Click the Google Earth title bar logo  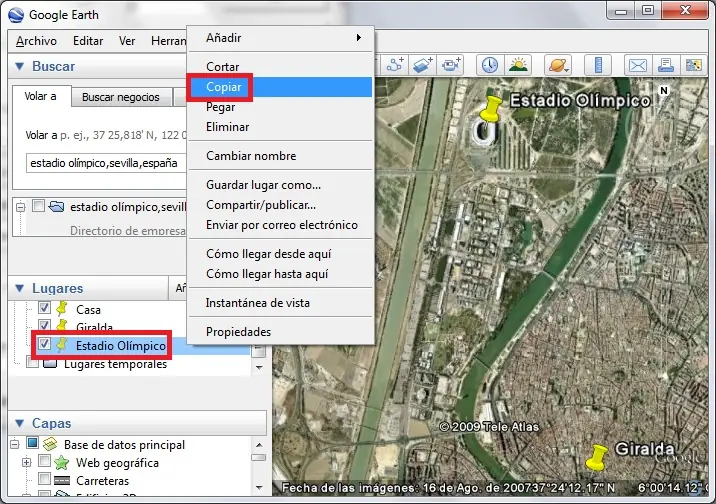pos(16,15)
